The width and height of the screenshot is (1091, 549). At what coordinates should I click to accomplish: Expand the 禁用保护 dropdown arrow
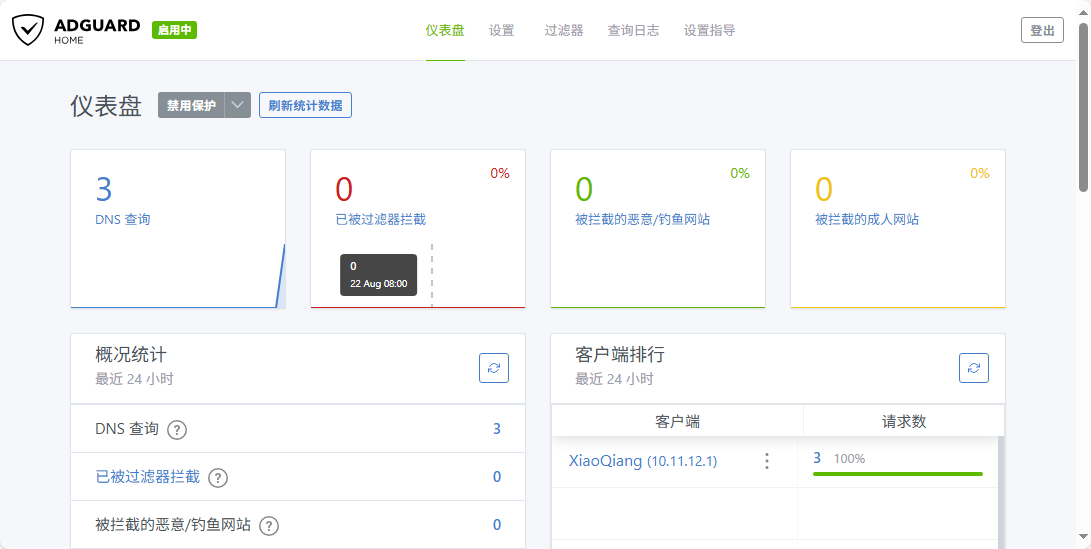tap(237, 105)
